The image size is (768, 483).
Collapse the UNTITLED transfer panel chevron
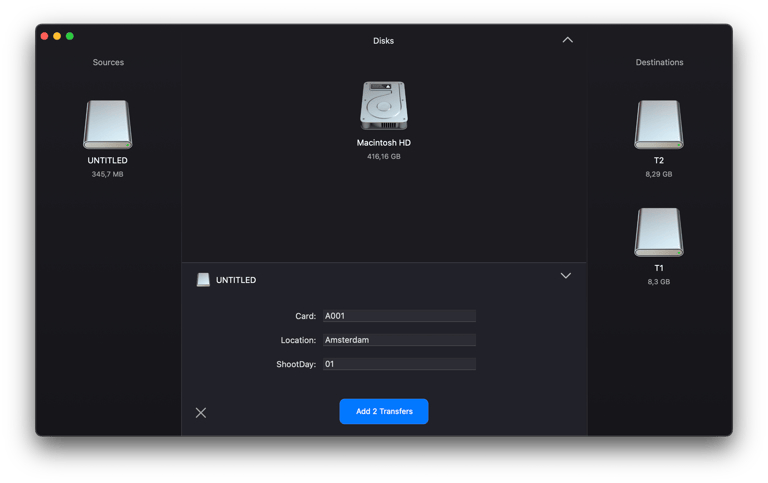click(x=565, y=276)
